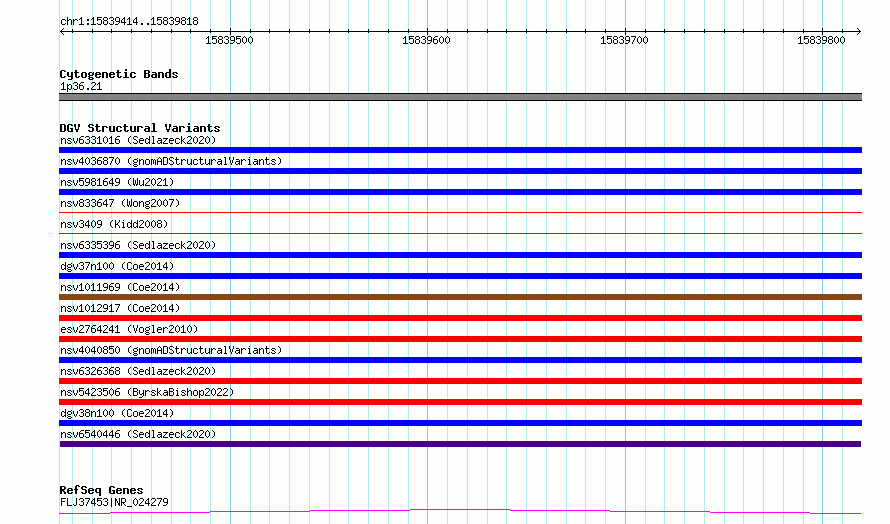Click the red bar for nsv5423506
Screen dimensions: 890x524
tap(460, 402)
